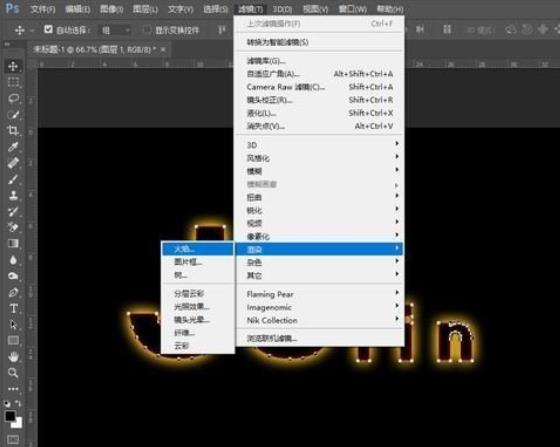
Task: Select the Move tool in the toolbox
Action: click(13, 66)
